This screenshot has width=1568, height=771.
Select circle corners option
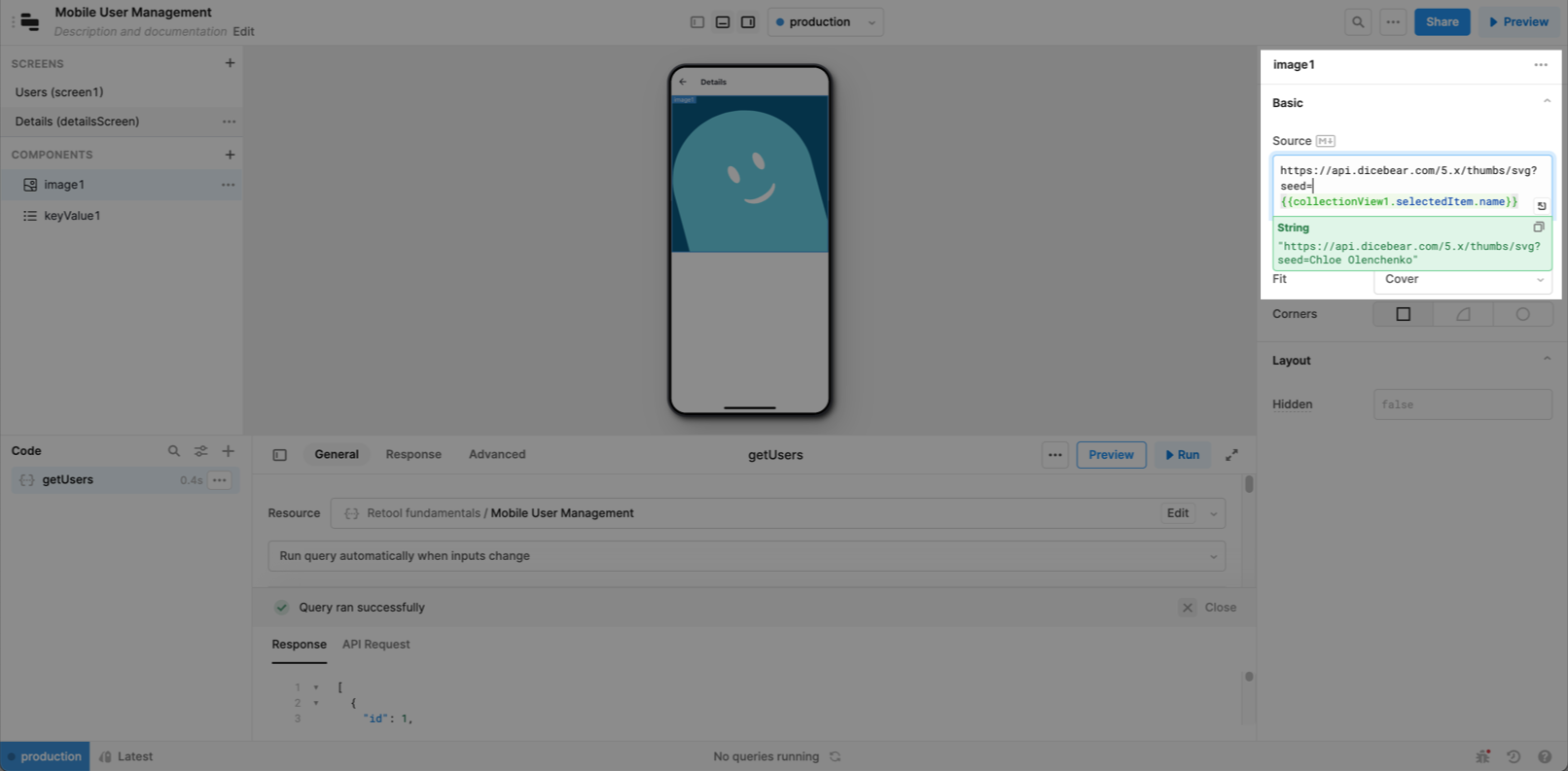pyautogui.click(x=1522, y=314)
